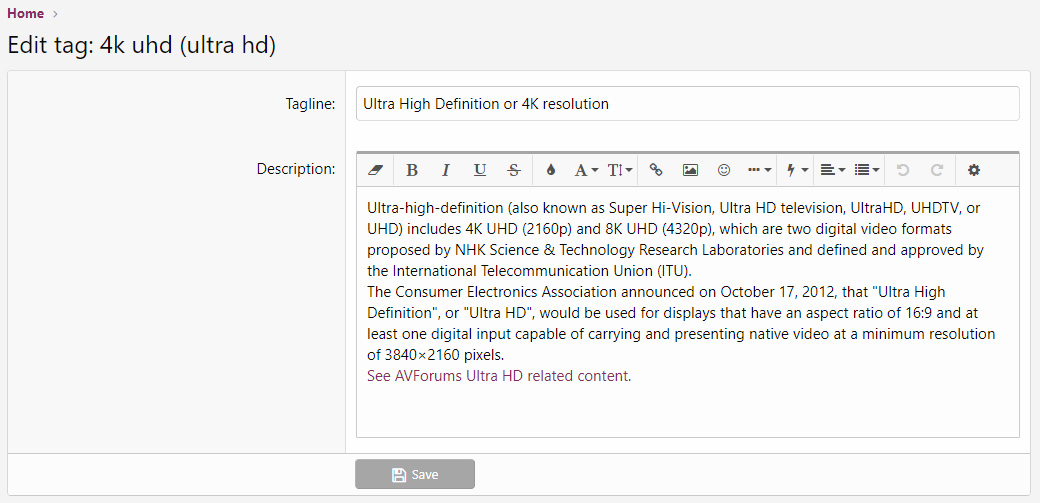Toggle underline formatting

click(480, 170)
